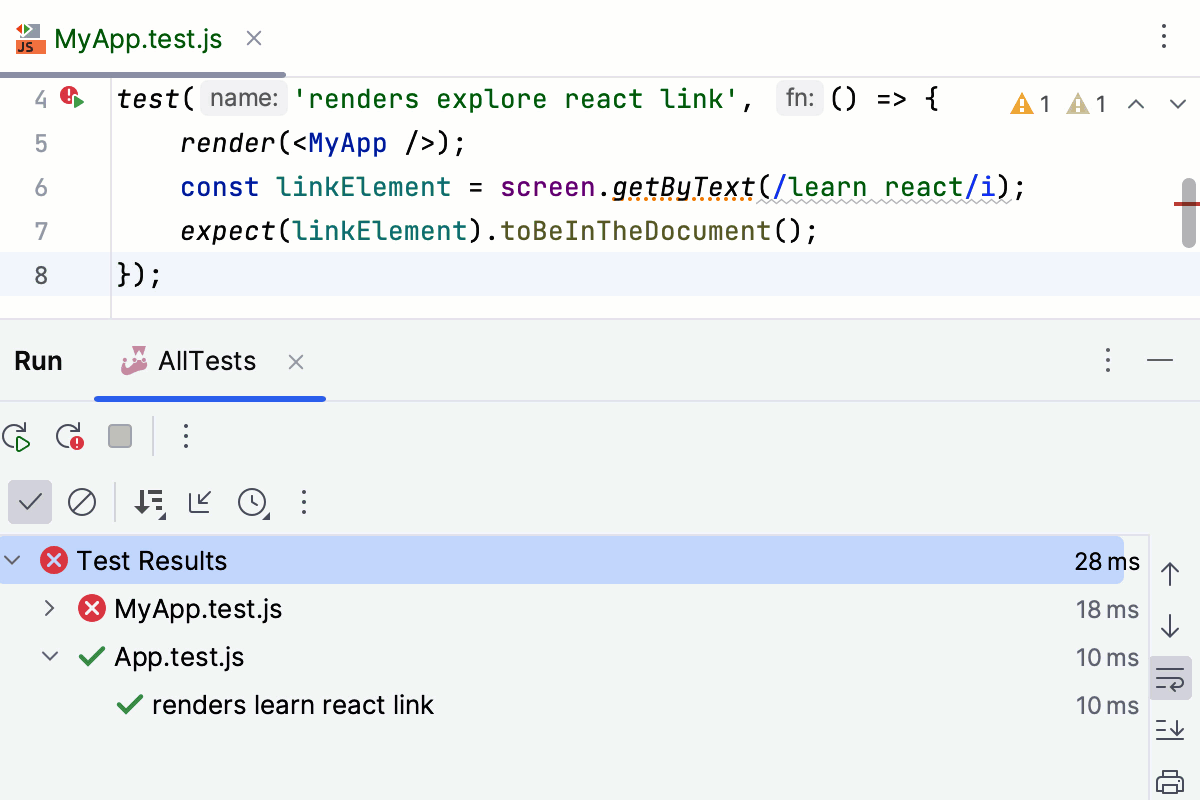This screenshot has height=800, width=1200.
Task: Toggle Show Ignored tests filter
Action: pos(81,503)
